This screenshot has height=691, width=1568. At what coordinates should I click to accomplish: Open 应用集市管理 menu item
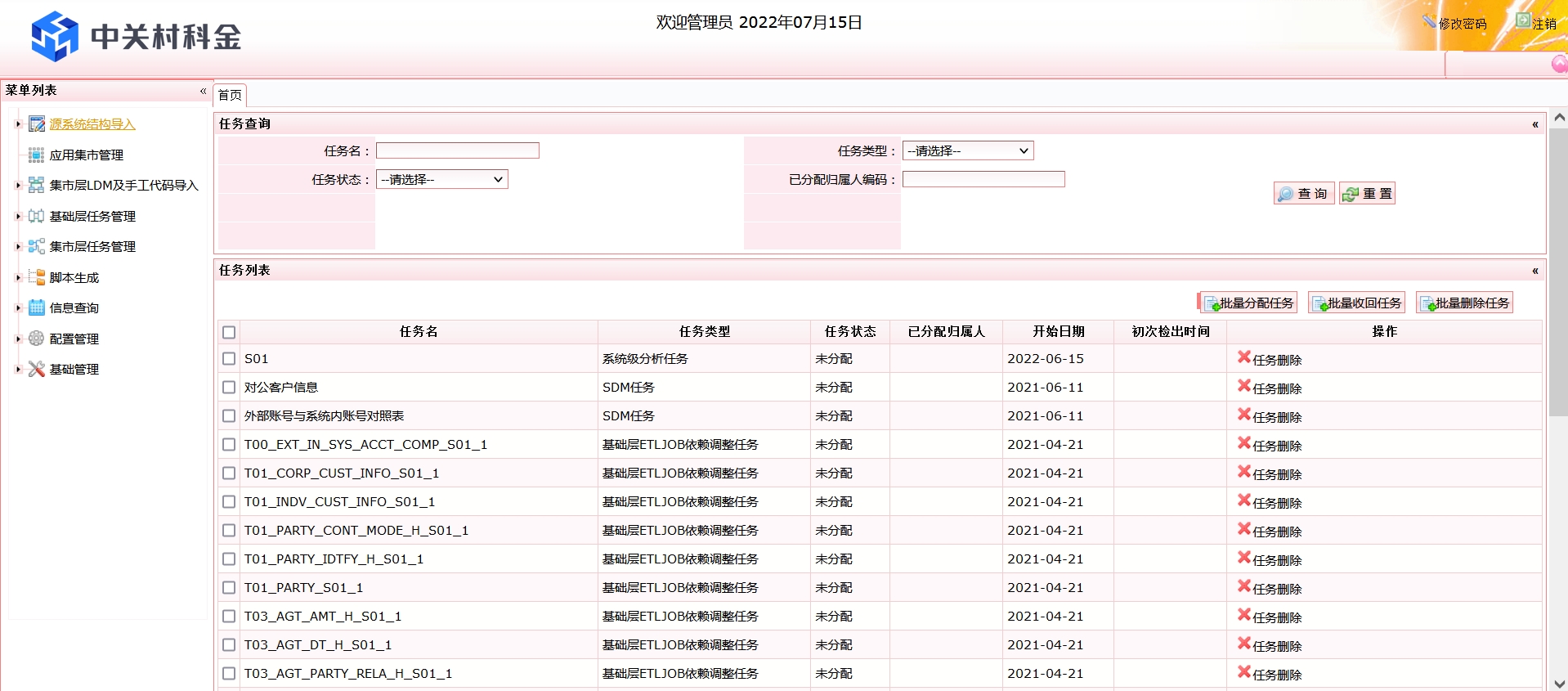point(87,155)
